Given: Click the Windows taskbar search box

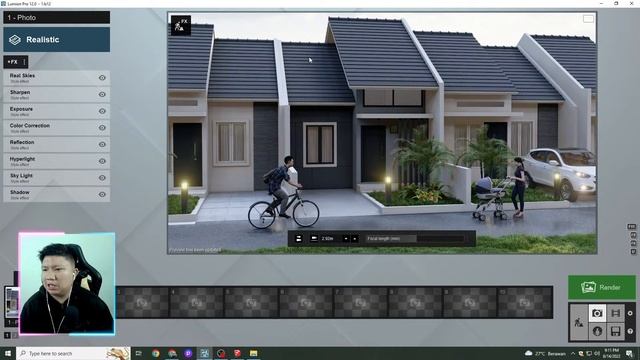Looking at the screenshot, I should tap(73, 353).
